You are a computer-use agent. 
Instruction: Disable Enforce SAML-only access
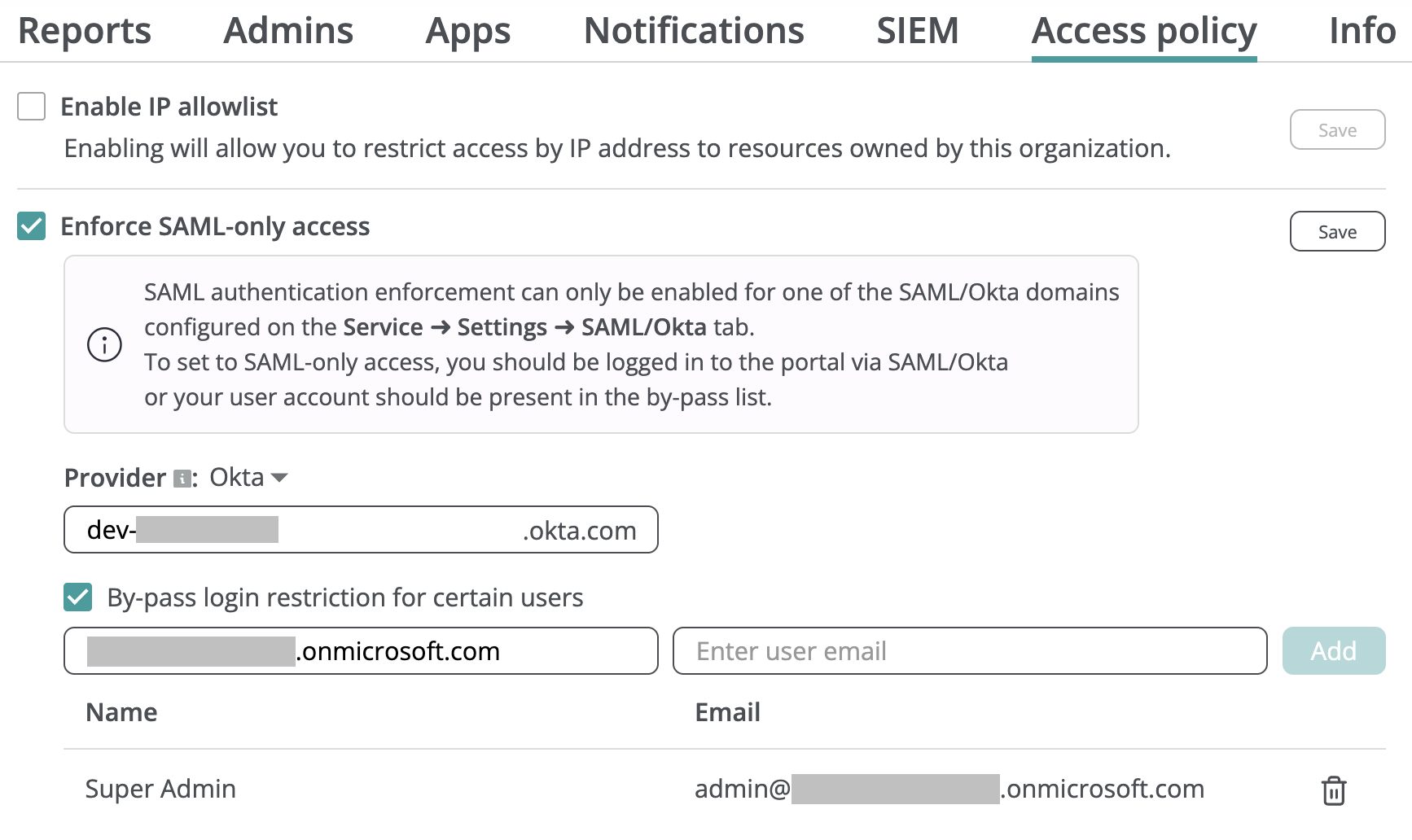pos(30,226)
